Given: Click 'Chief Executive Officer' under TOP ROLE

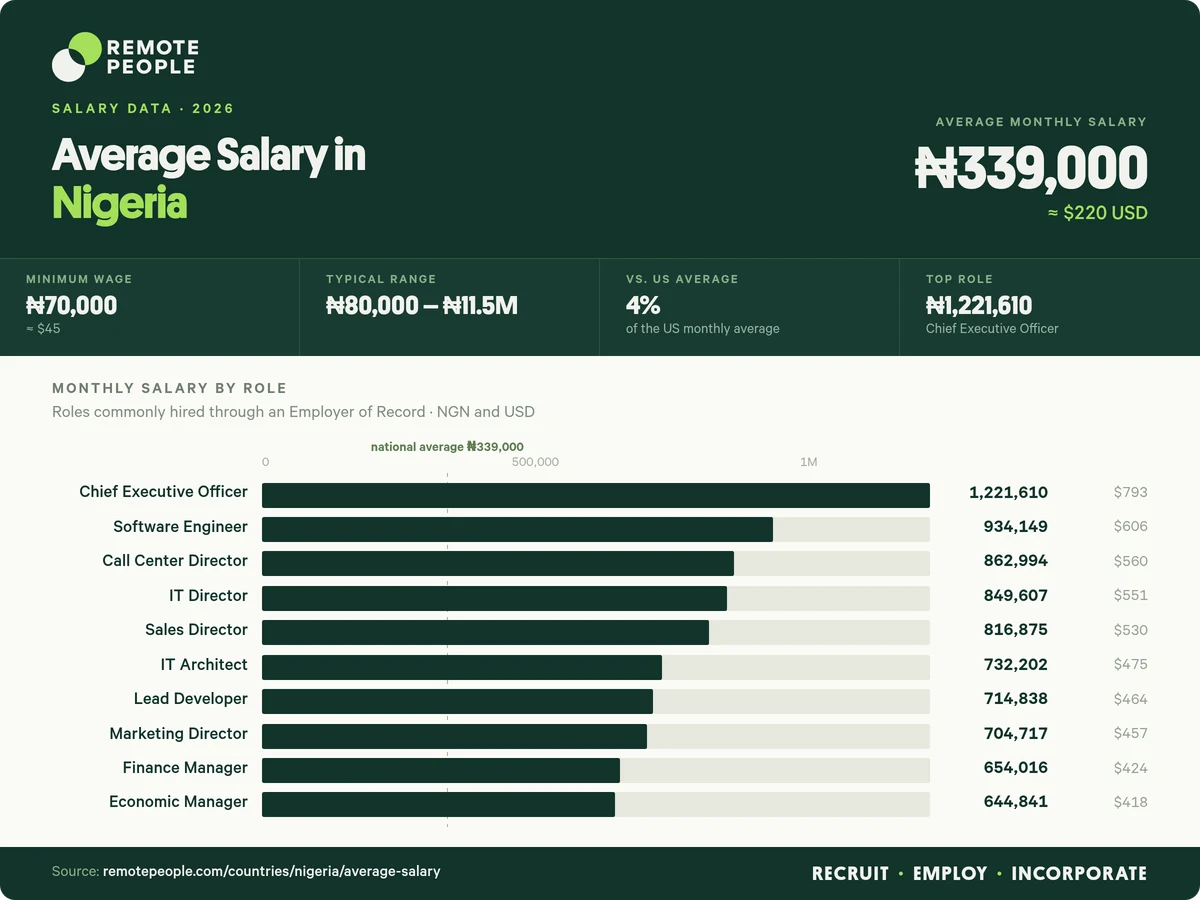Looking at the screenshot, I should click(992, 328).
